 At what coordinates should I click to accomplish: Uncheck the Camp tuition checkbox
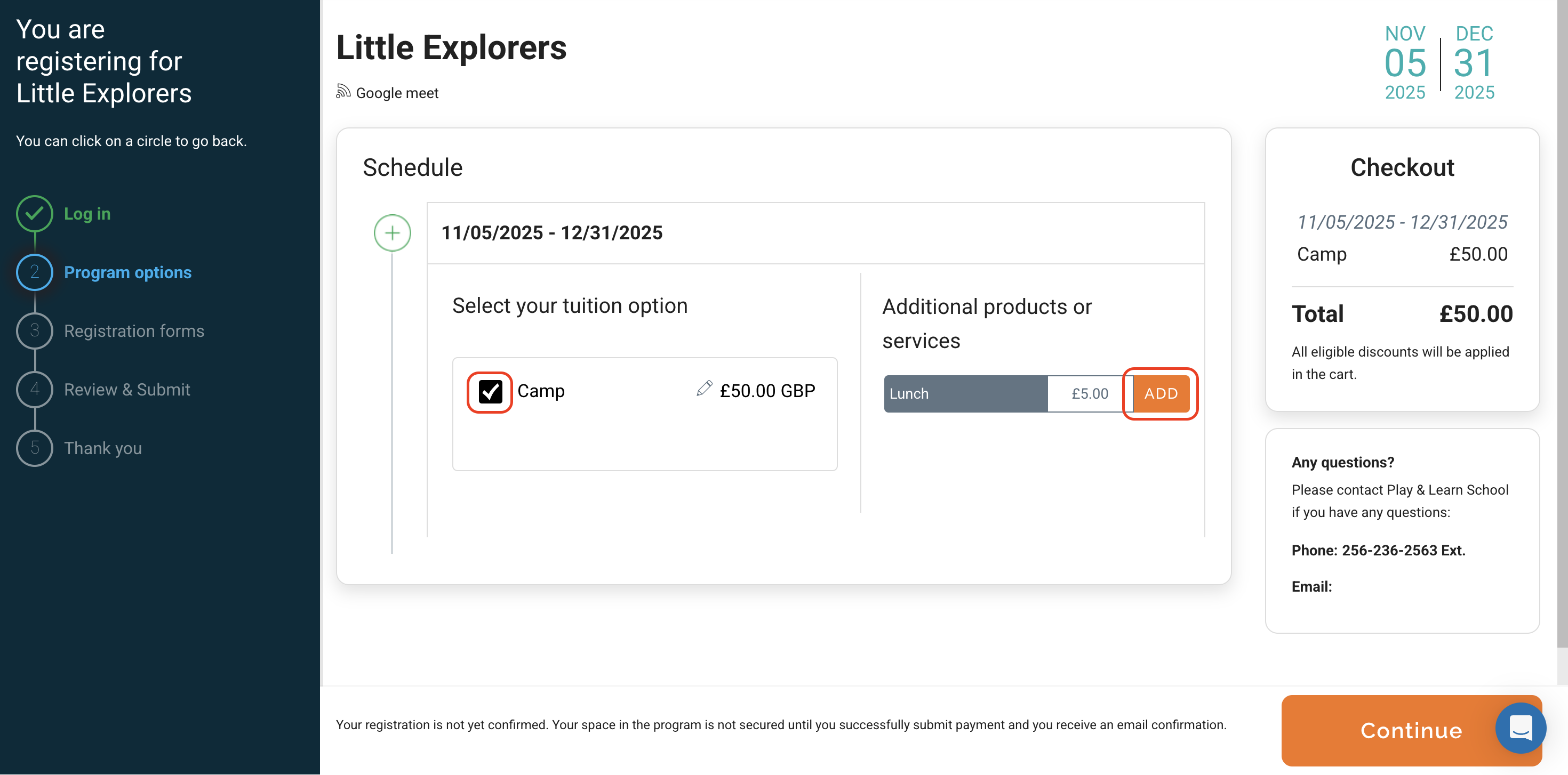tap(490, 392)
